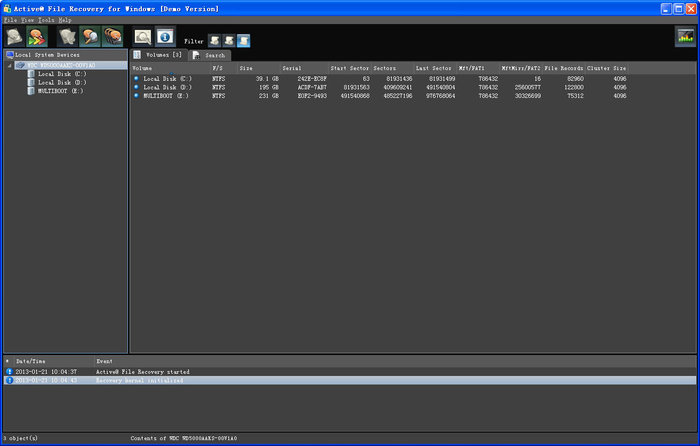Click the QuickScan icon with green-red arrows
Image resolution: width=700 pixels, height=446 pixels.
[x=37, y=37]
